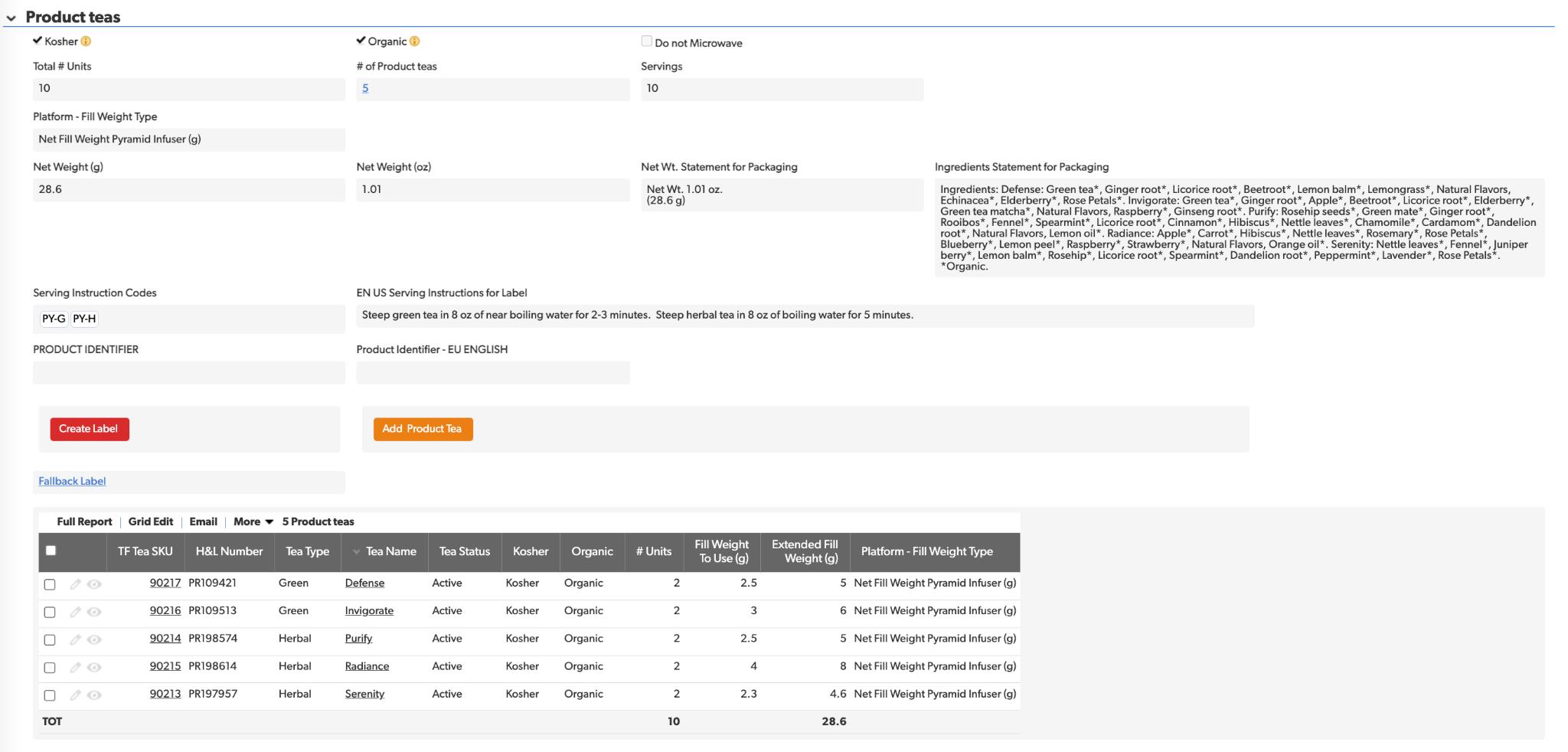The height and width of the screenshot is (752, 1568).
Task: Open the number of Product teas link 5
Action: [x=365, y=88]
